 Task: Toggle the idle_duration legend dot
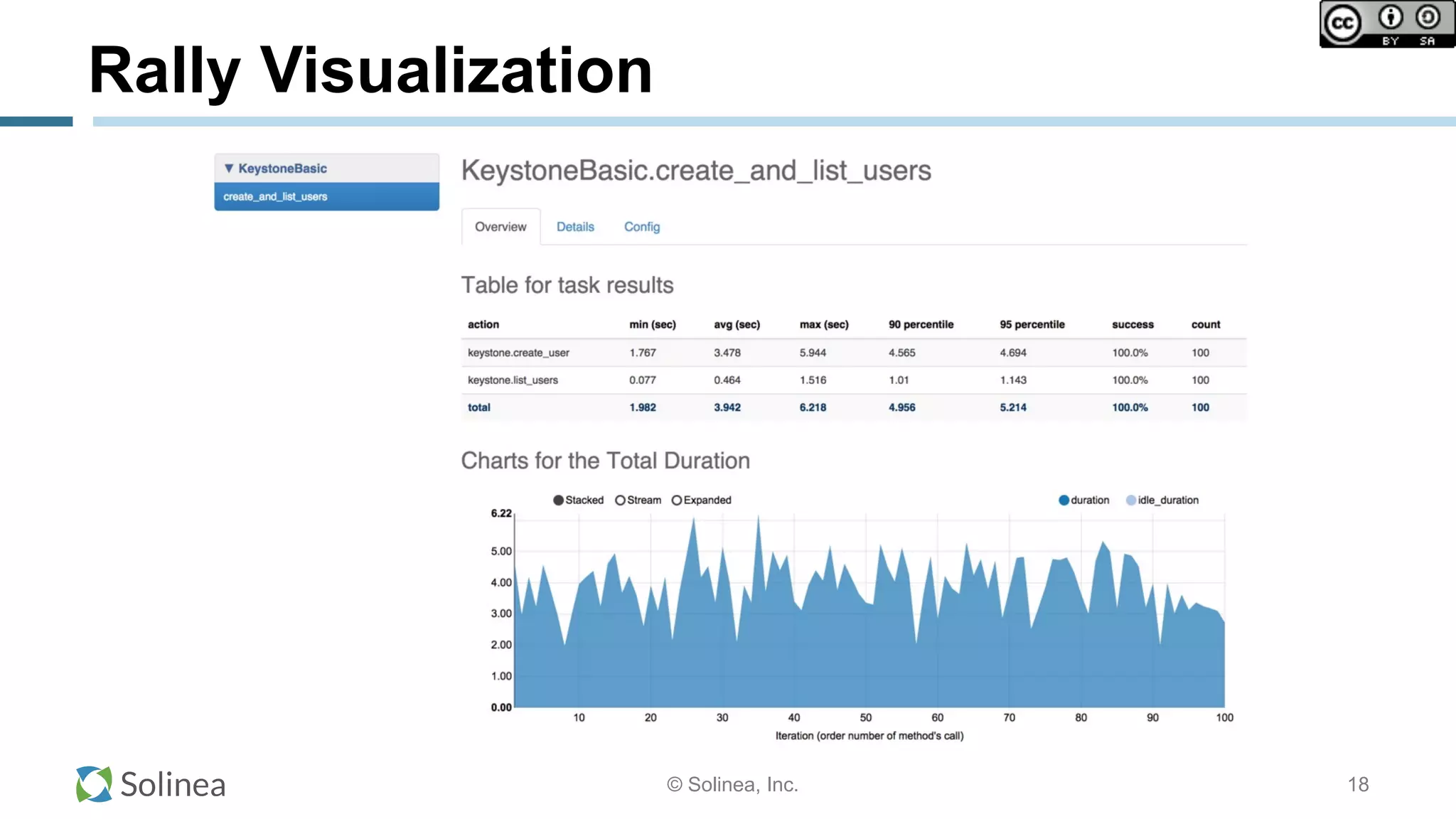1131,500
